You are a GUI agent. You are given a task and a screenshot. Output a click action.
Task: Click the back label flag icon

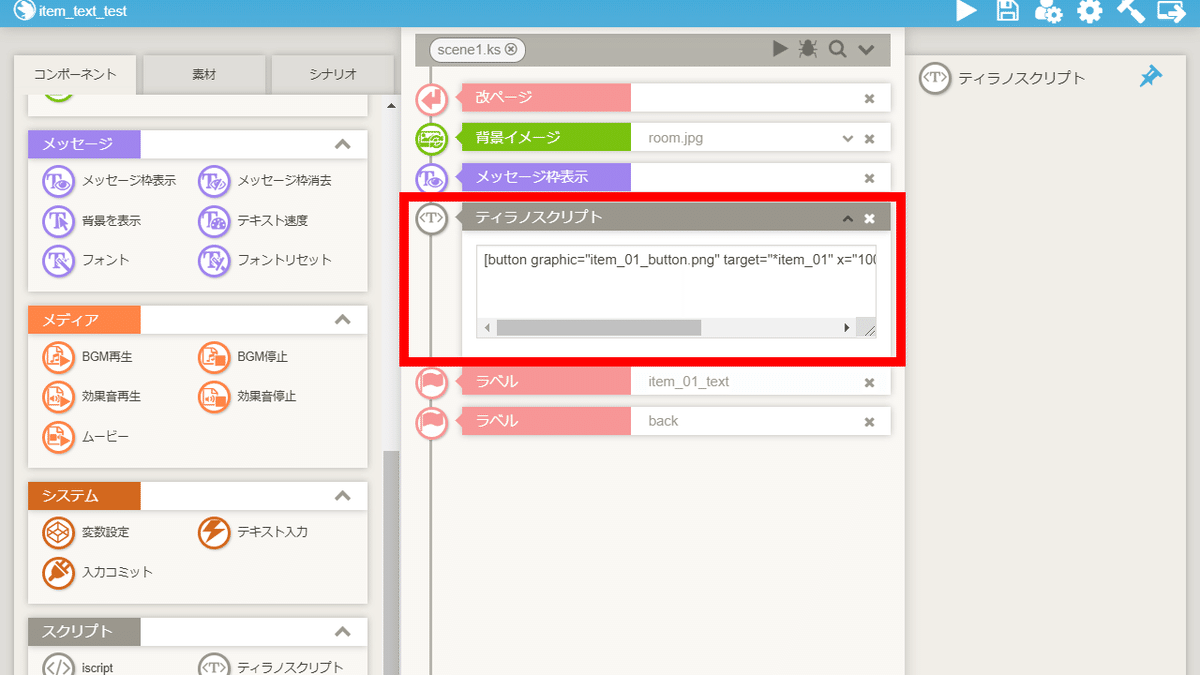[432, 422]
